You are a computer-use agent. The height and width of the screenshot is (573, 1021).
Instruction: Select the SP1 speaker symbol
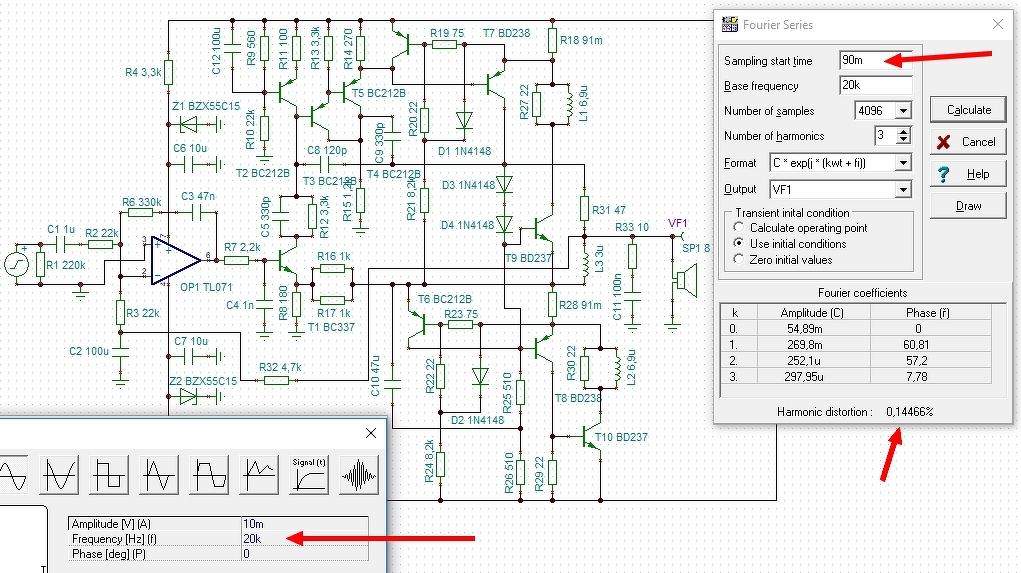coord(685,281)
